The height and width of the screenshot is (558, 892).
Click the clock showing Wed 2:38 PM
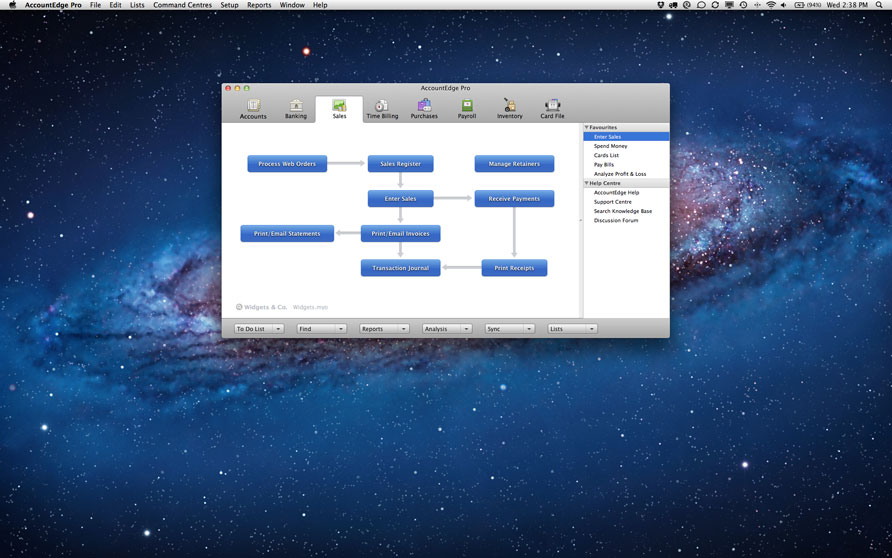point(847,5)
